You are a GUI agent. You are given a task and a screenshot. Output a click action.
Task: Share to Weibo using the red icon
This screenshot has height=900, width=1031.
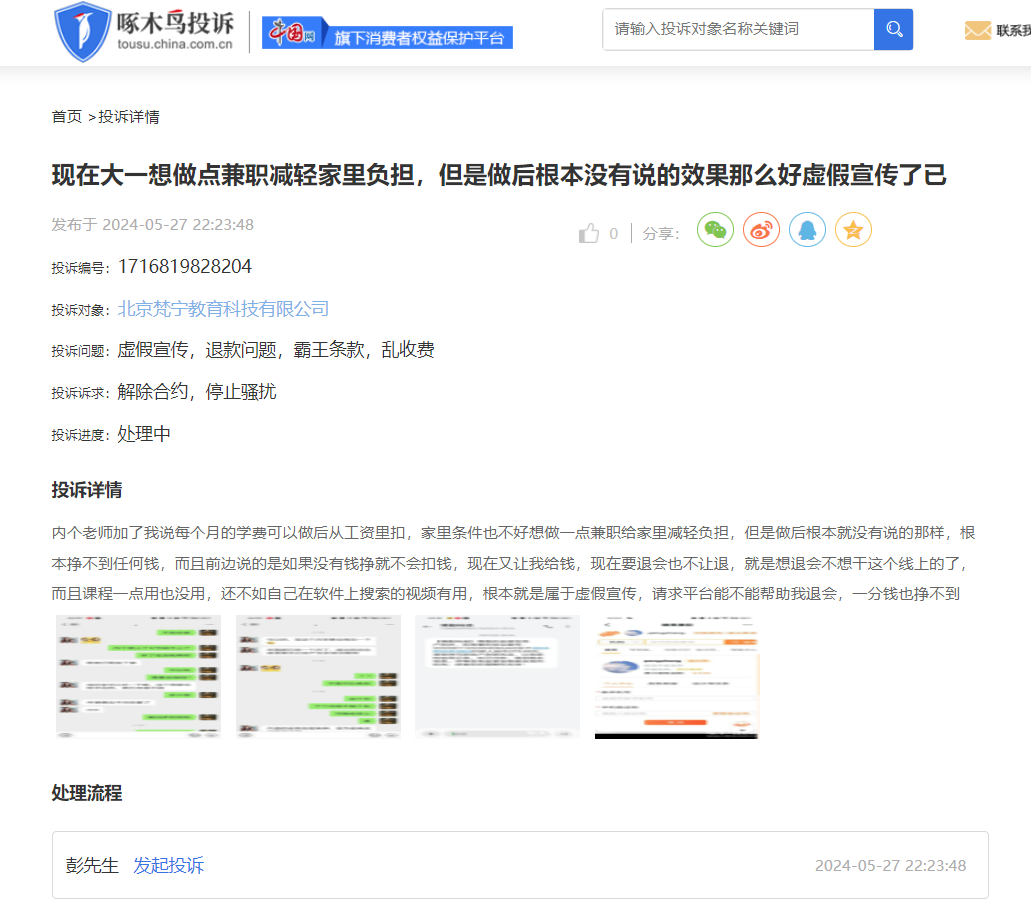click(x=761, y=230)
